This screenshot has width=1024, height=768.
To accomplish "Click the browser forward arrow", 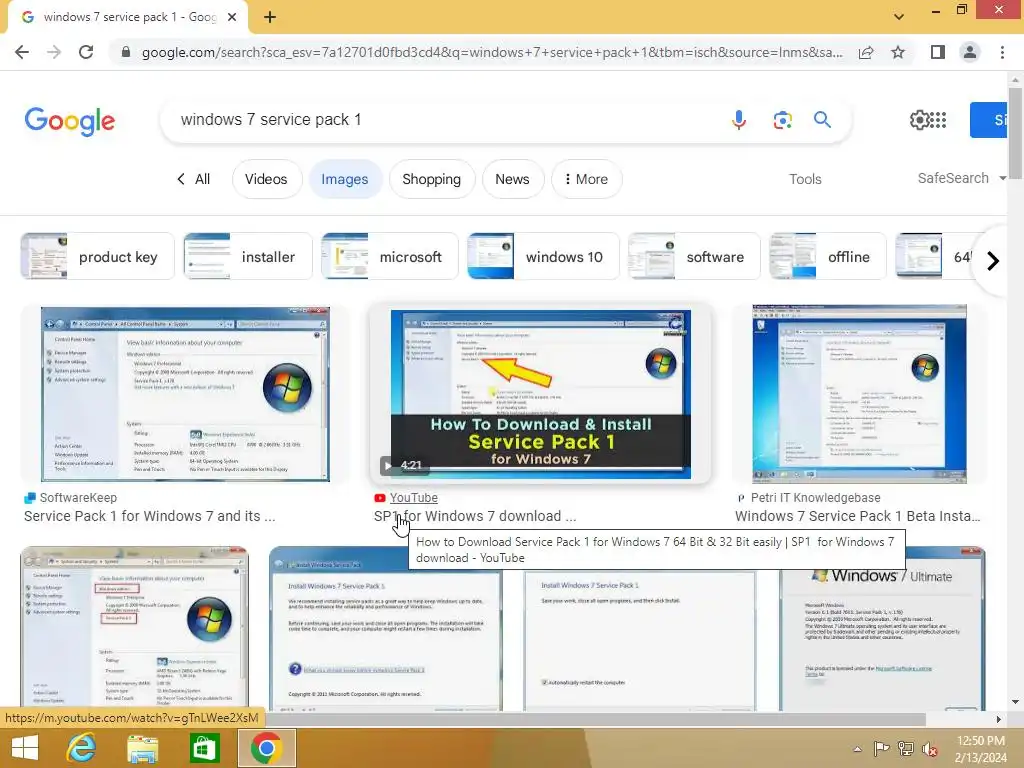I will (x=54, y=52).
